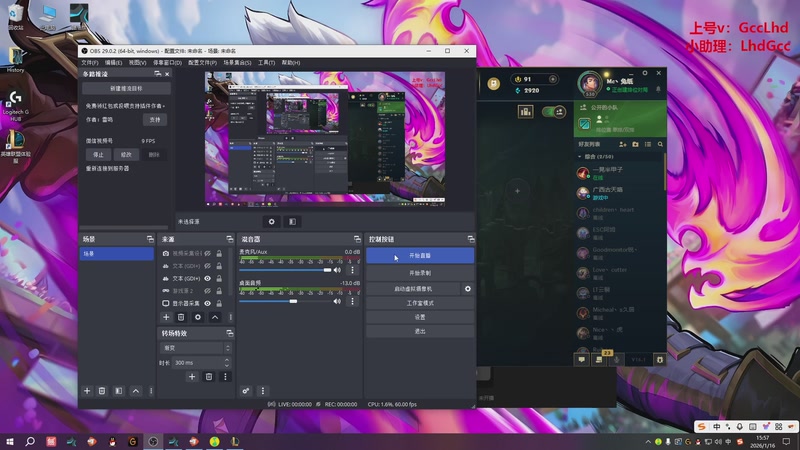This screenshot has width=800, height=450.
Task: Toggle visibility of Game Capture 2 source
Action: (208, 291)
